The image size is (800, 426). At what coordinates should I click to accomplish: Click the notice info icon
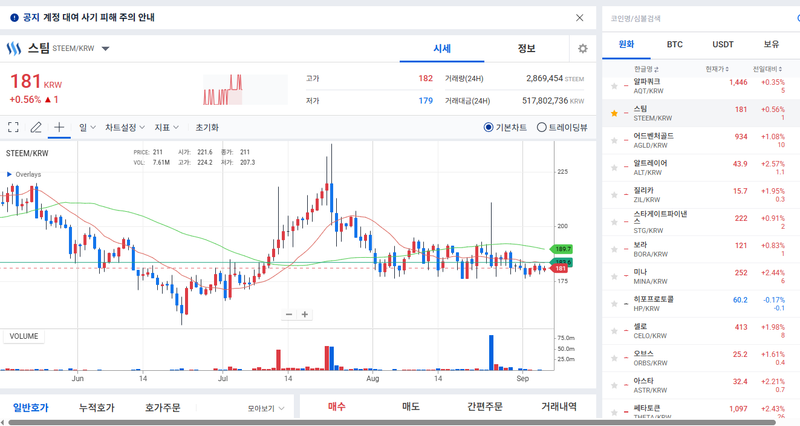coord(14,18)
